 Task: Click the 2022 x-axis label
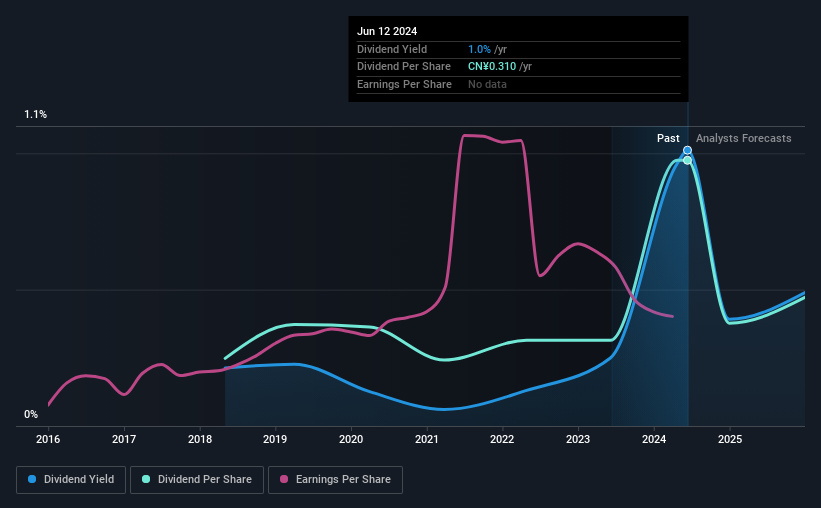tap(502, 439)
